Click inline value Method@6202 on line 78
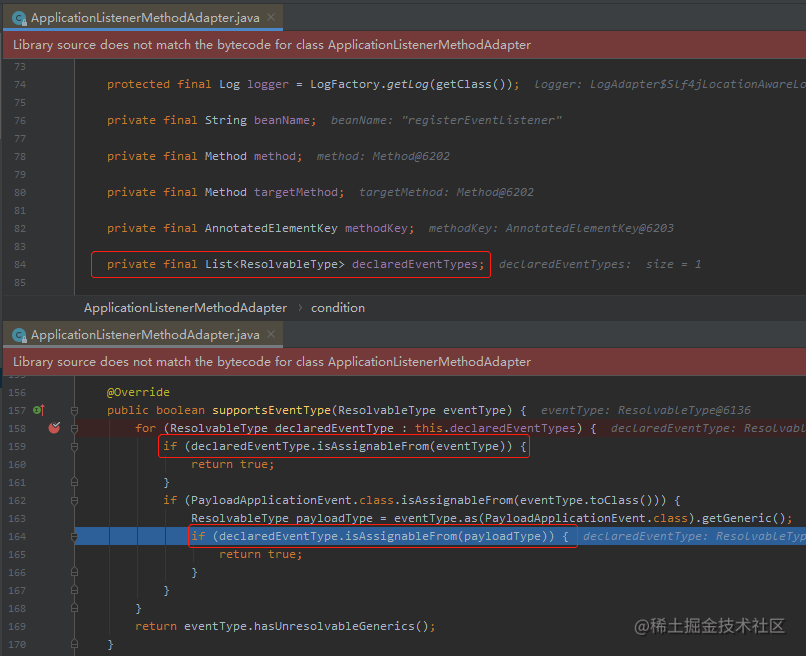The height and width of the screenshot is (656, 806). (x=411, y=156)
